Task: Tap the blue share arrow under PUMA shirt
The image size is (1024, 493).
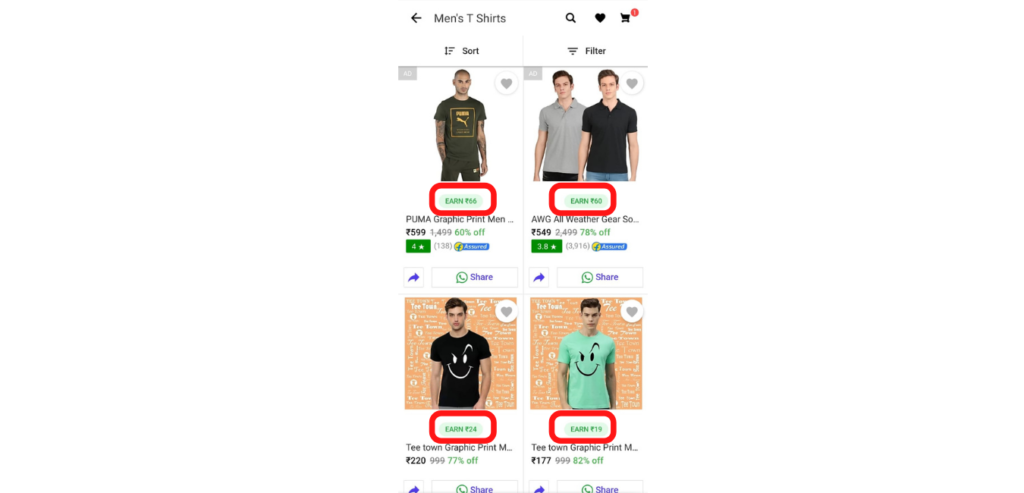Action: click(413, 278)
